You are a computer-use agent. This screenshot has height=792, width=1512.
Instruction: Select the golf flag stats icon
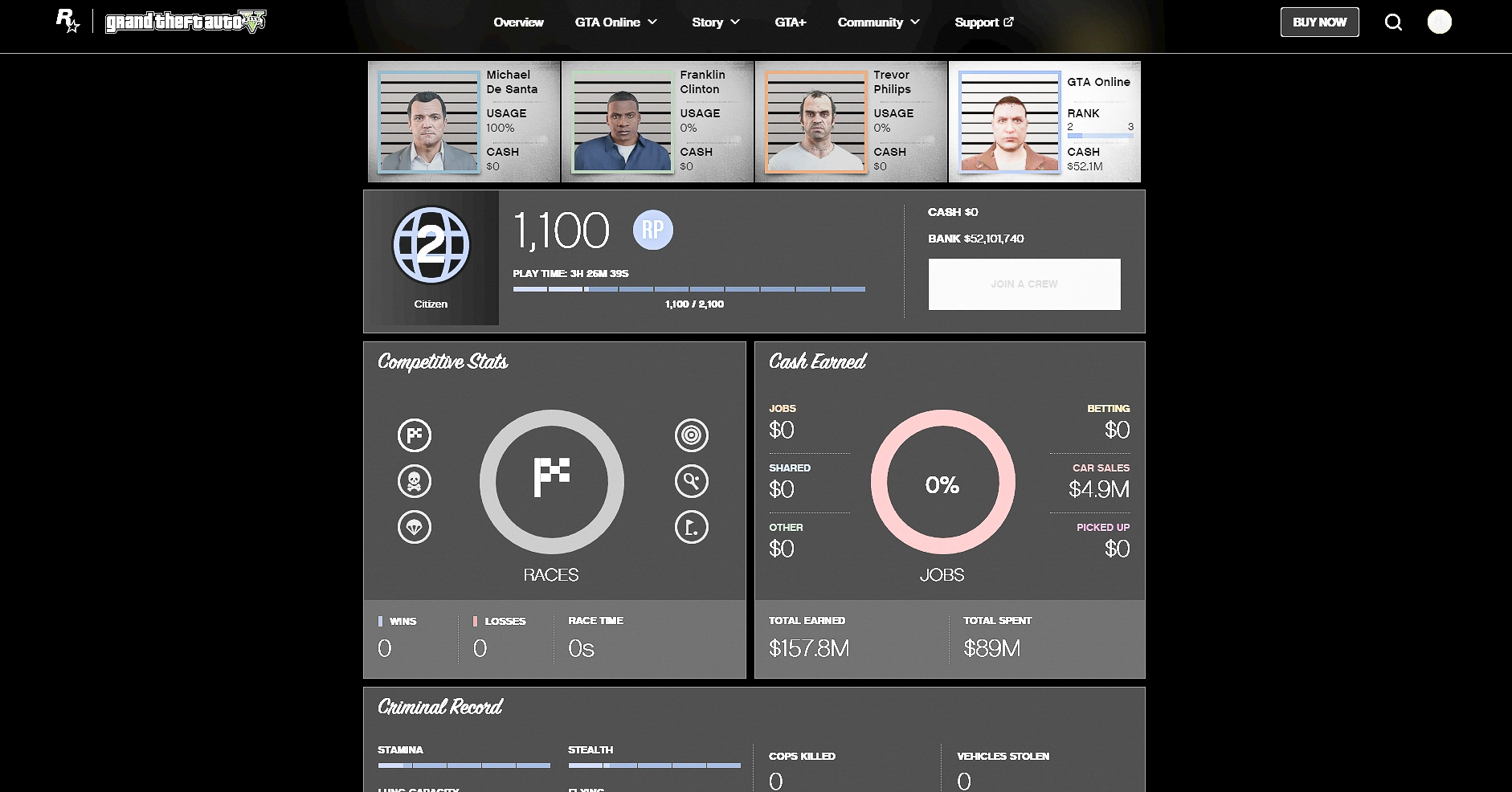(x=692, y=527)
